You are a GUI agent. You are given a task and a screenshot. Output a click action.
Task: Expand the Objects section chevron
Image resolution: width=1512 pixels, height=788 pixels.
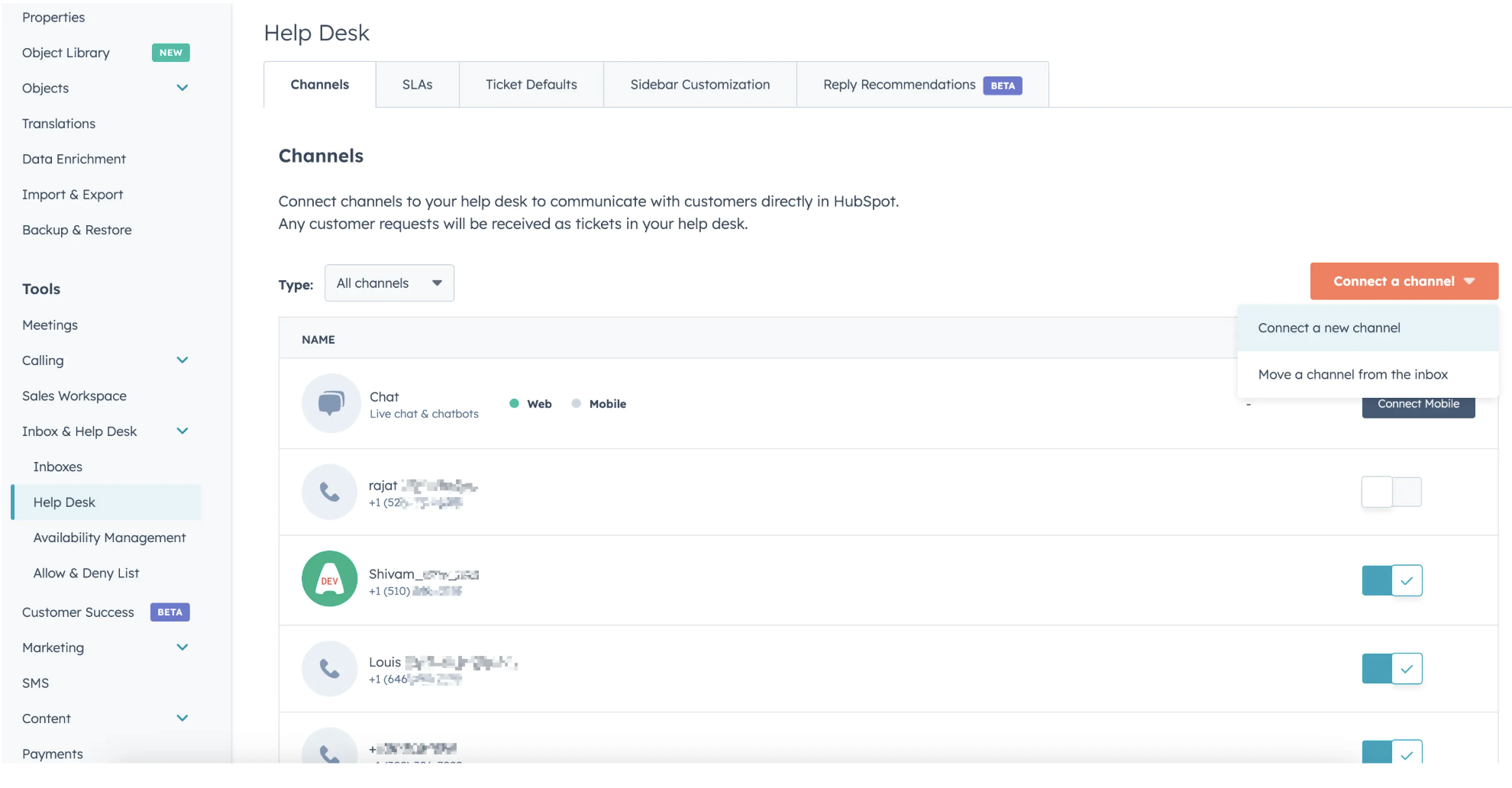[x=183, y=88]
